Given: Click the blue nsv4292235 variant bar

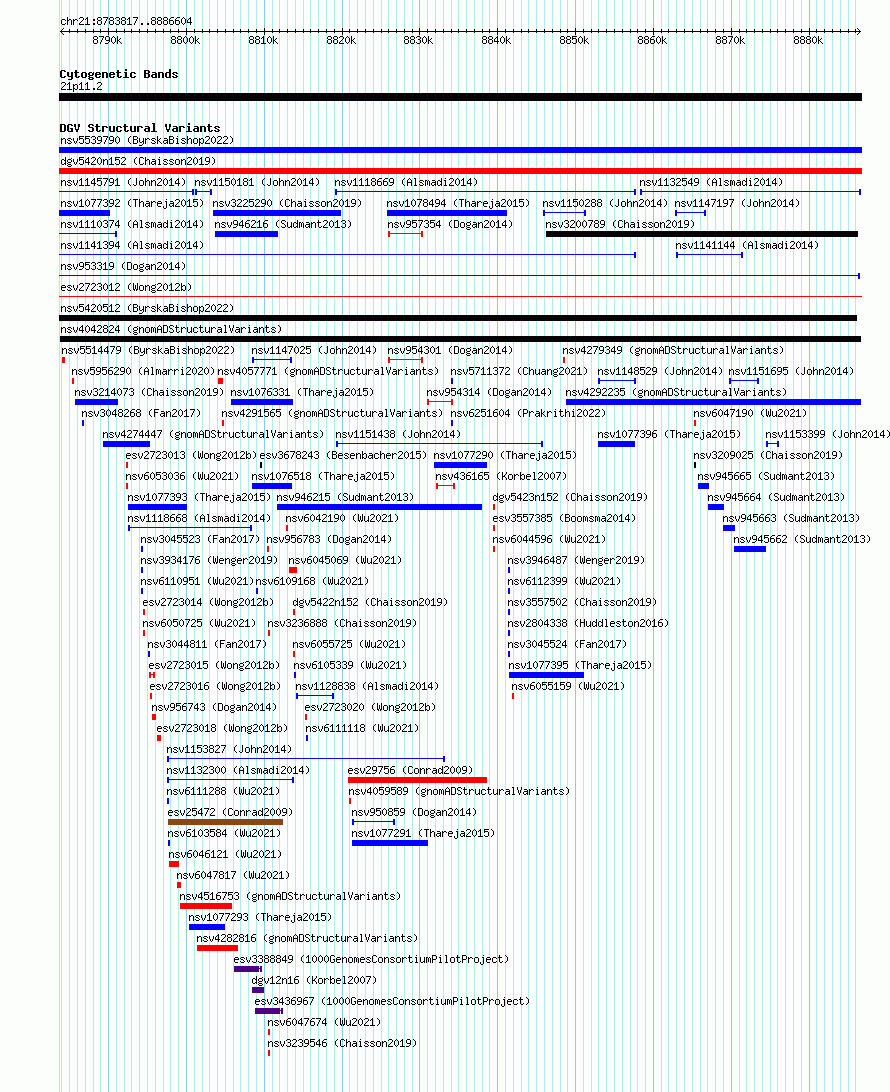Looking at the screenshot, I should point(714,402).
